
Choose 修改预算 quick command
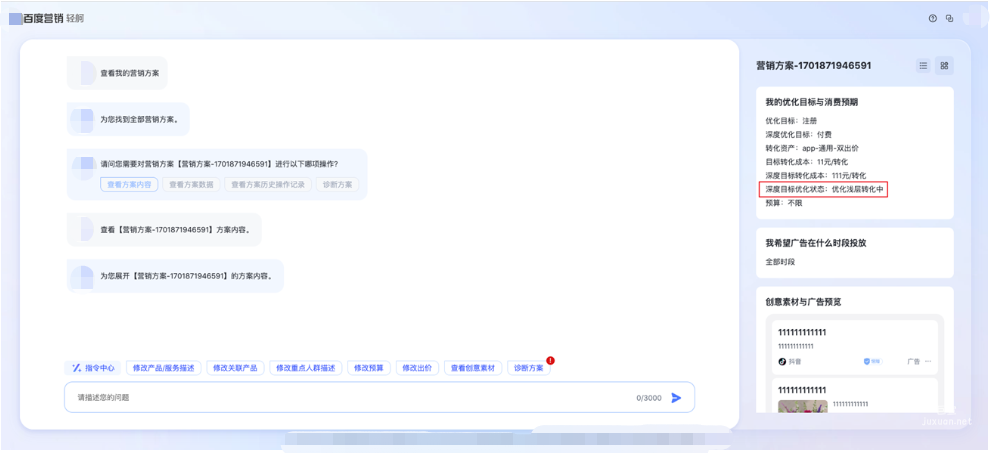pyautogui.click(x=368, y=368)
